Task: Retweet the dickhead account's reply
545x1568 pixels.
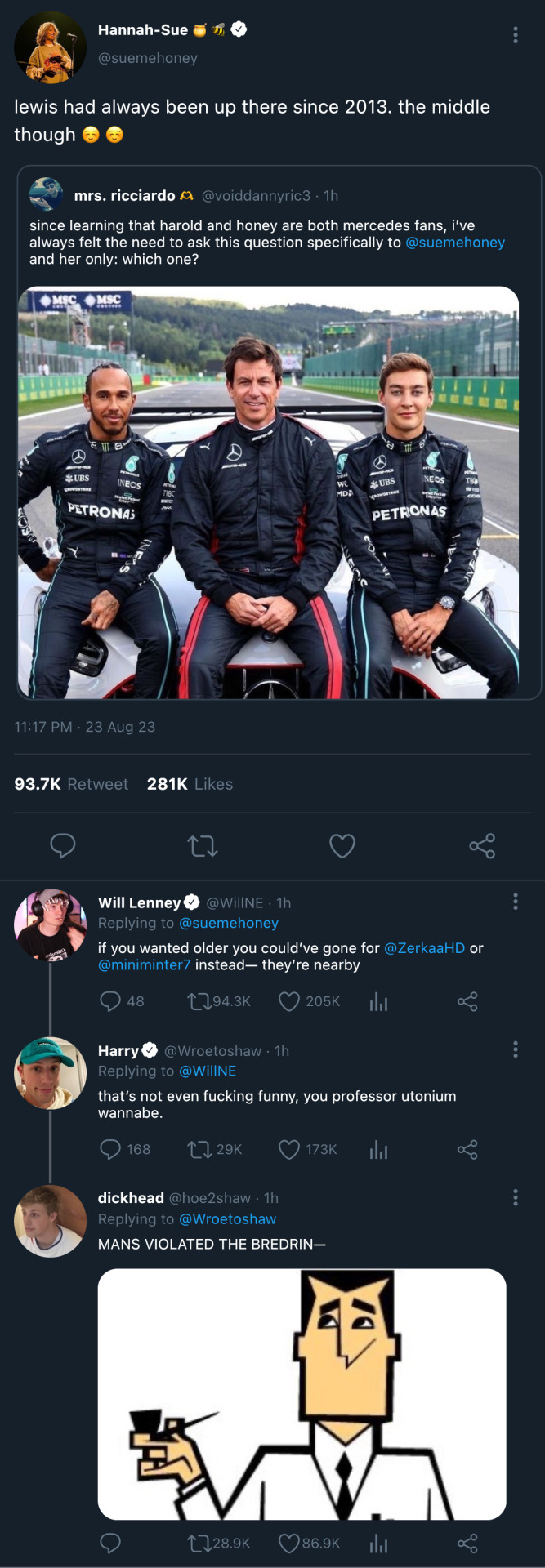Action: coord(199,1543)
